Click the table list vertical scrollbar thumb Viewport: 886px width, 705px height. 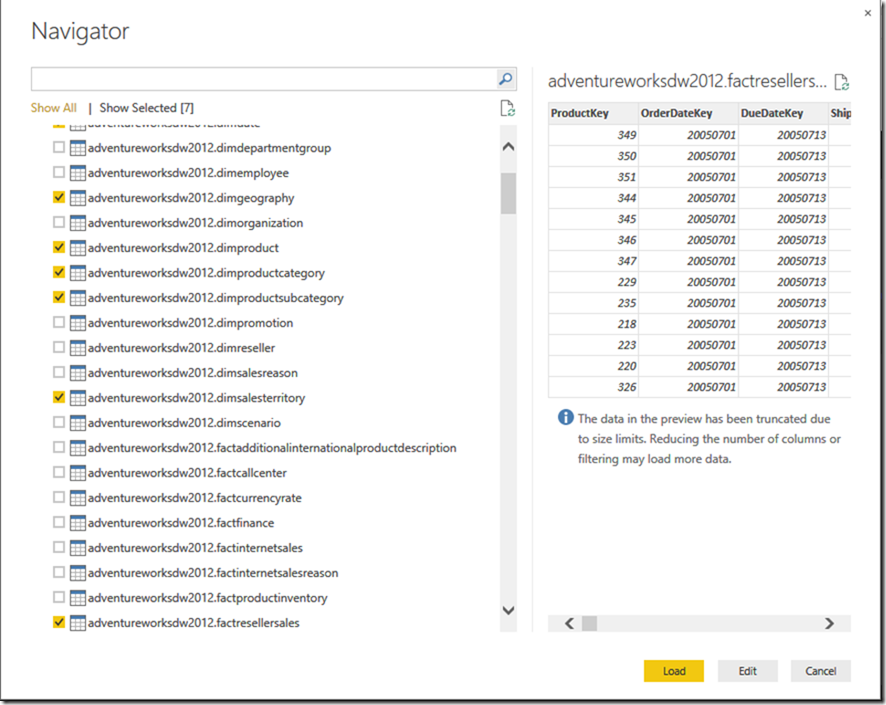[508, 193]
